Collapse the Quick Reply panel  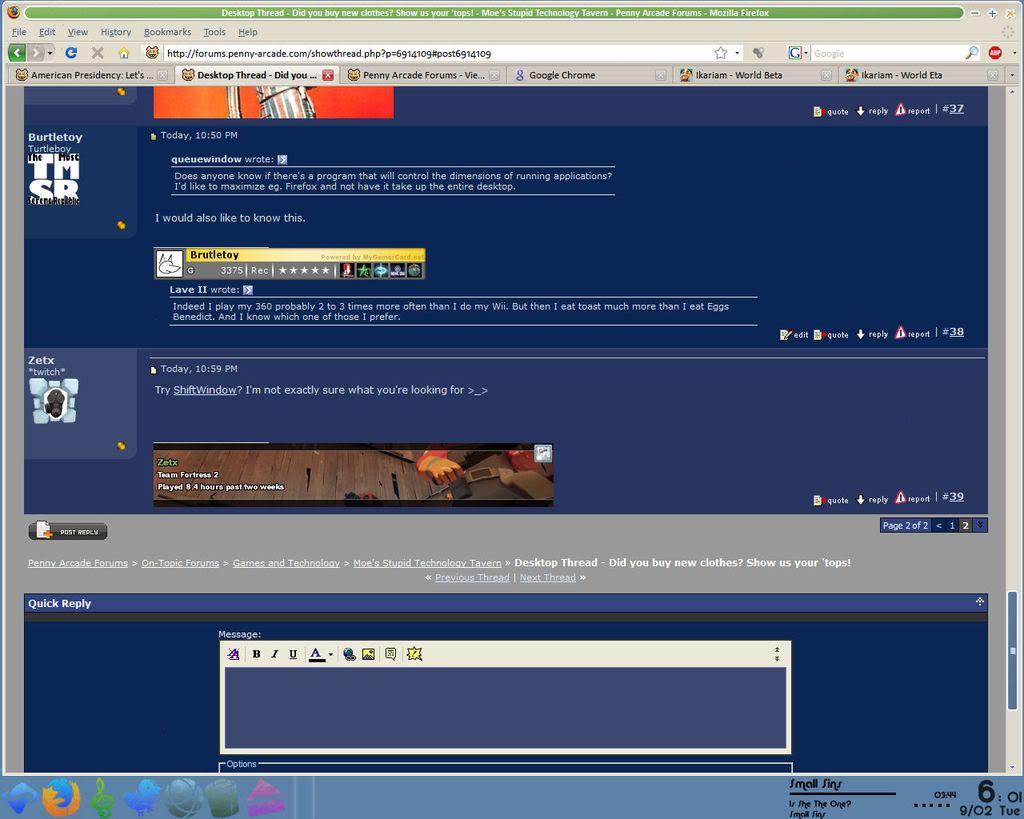tap(979, 602)
